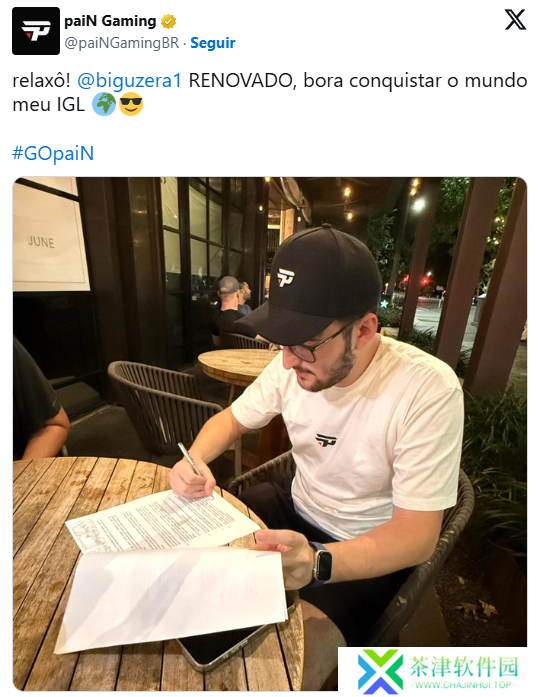This screenshot has height=697, width=538.
Task: Click the gold verified badge
Action: click(169, 21)
